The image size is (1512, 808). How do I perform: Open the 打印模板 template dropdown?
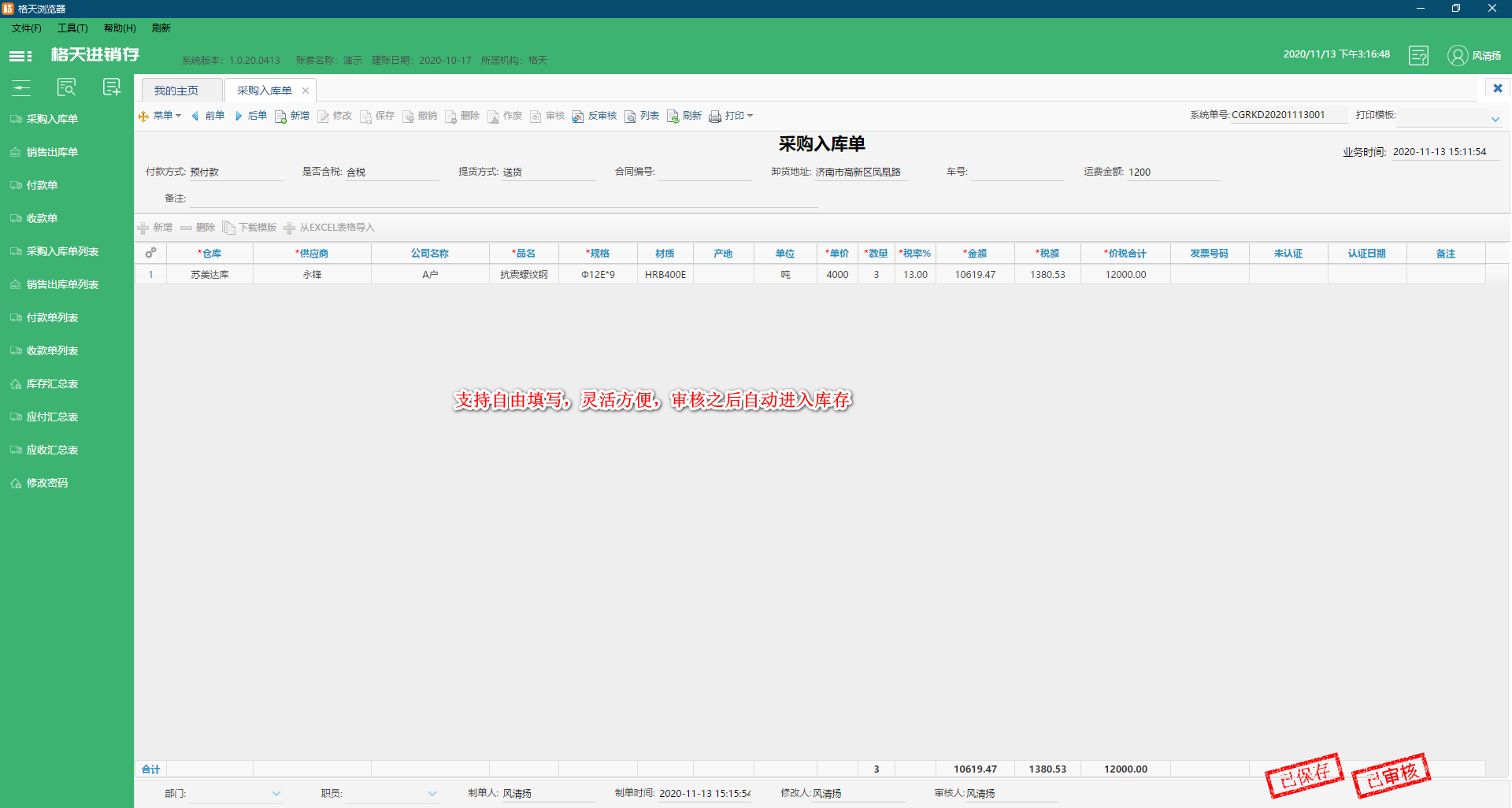tap(1495, 119)
